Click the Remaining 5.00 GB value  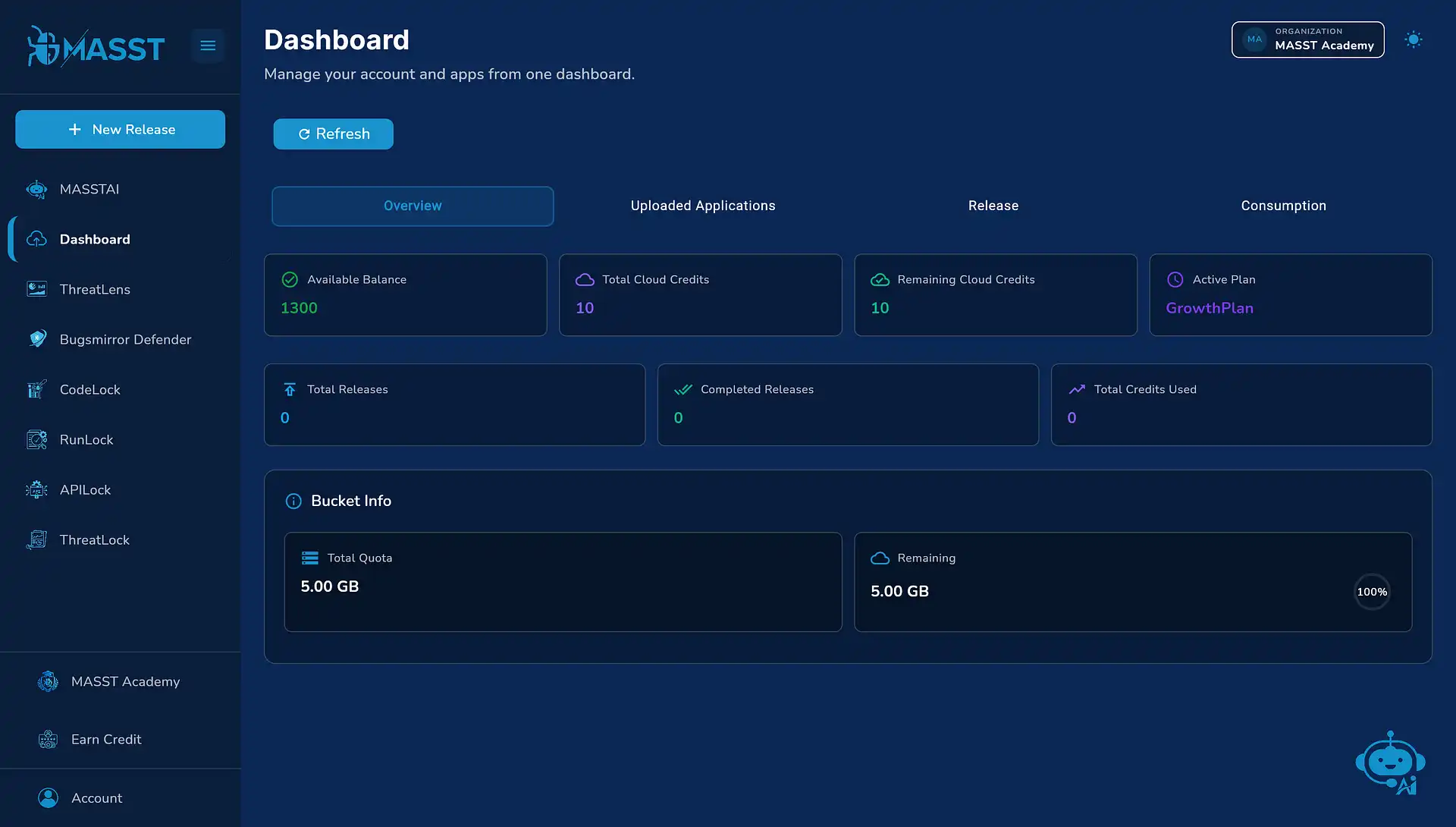(x=899, y=591)
